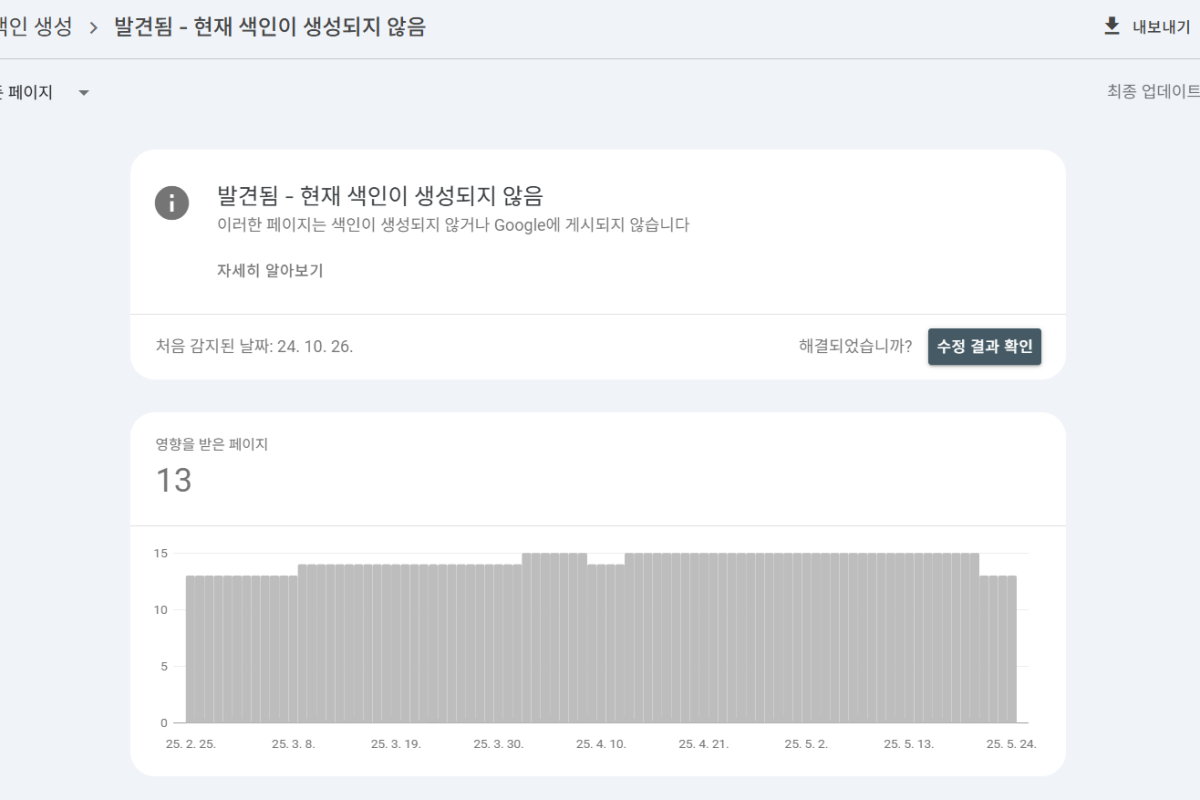
Task: Click the download arrow icon next to 내보내기
Action: point(1112,26)
